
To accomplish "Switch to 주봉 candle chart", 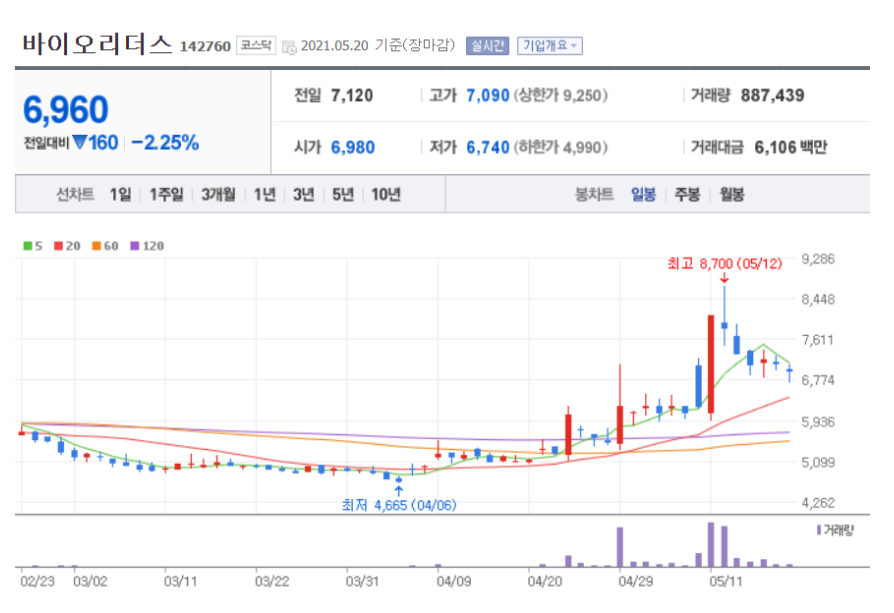I will (687, 194).
